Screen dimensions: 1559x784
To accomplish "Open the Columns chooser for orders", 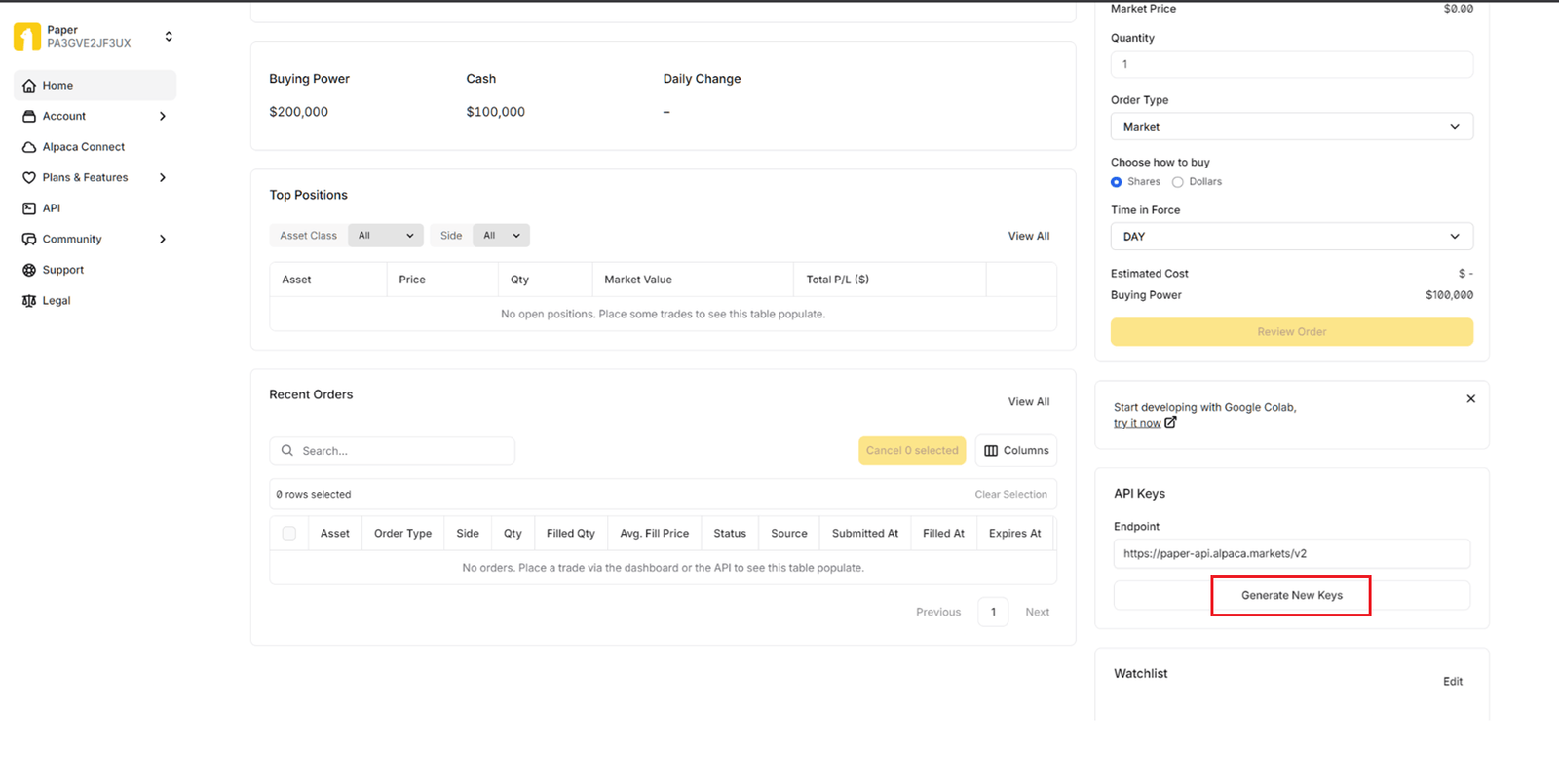I will 1016,451.
